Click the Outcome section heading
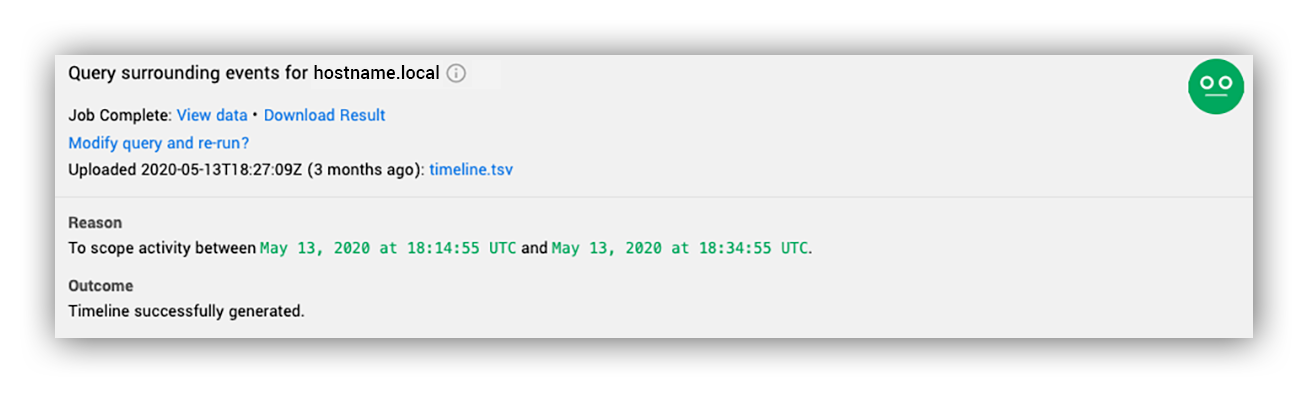1308x393 pixels. pos(100,286)
